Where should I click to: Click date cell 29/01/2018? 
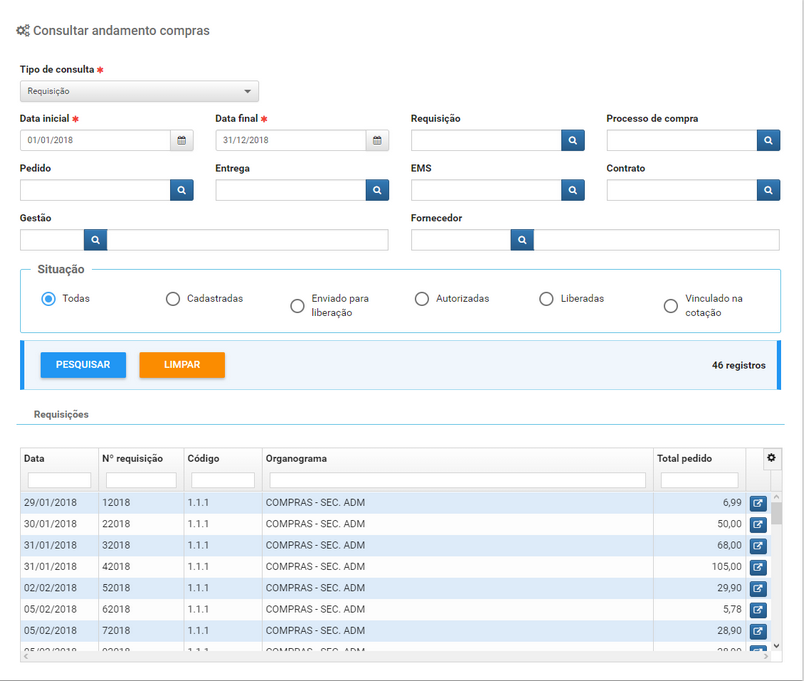pos(50,503)
